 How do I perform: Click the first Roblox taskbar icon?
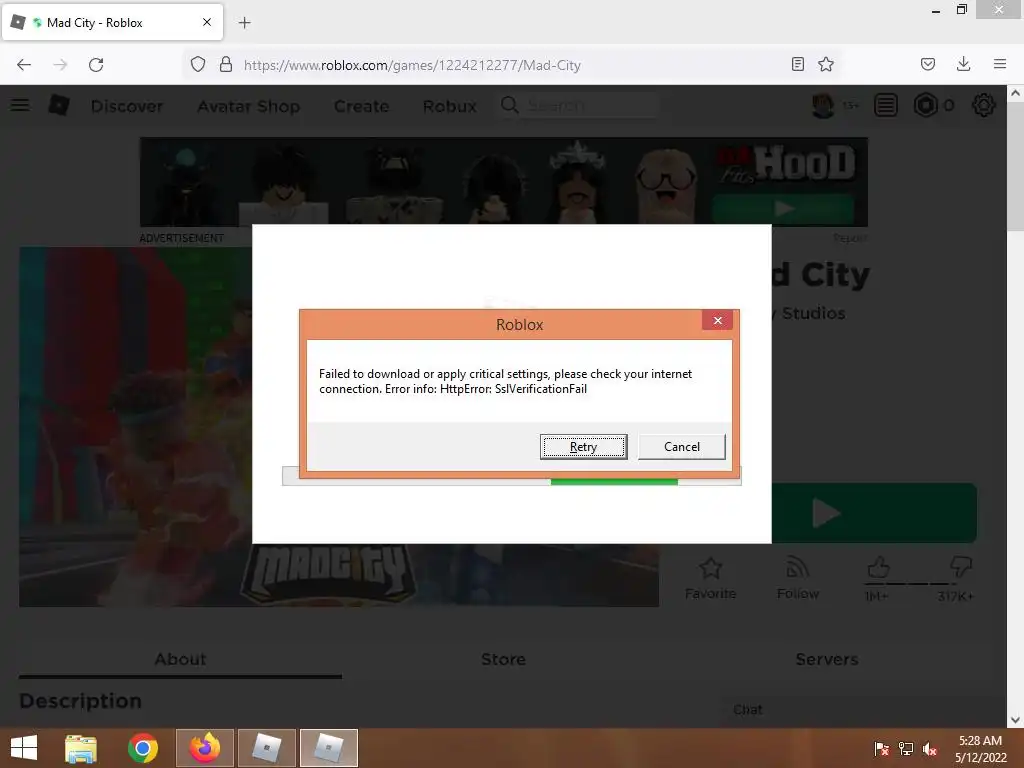pyautogui.click(x=266, y=748)
